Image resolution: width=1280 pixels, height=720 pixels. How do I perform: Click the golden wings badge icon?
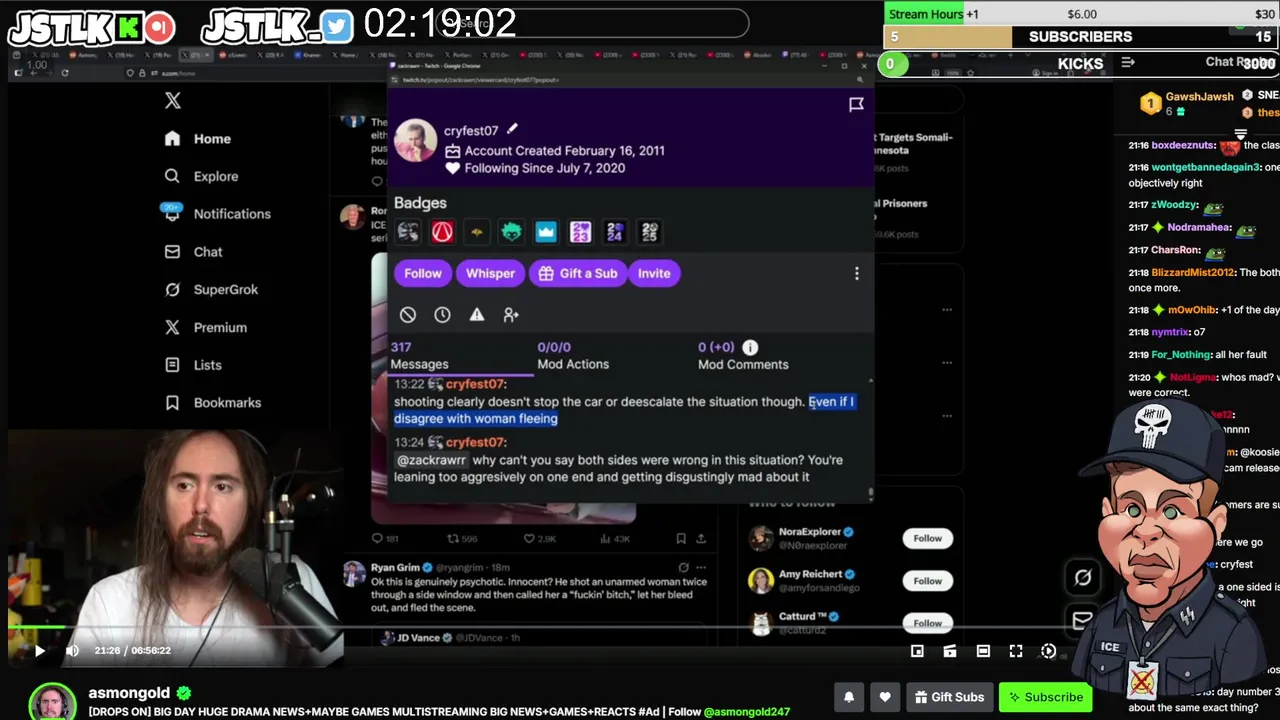tap(477, 232)
